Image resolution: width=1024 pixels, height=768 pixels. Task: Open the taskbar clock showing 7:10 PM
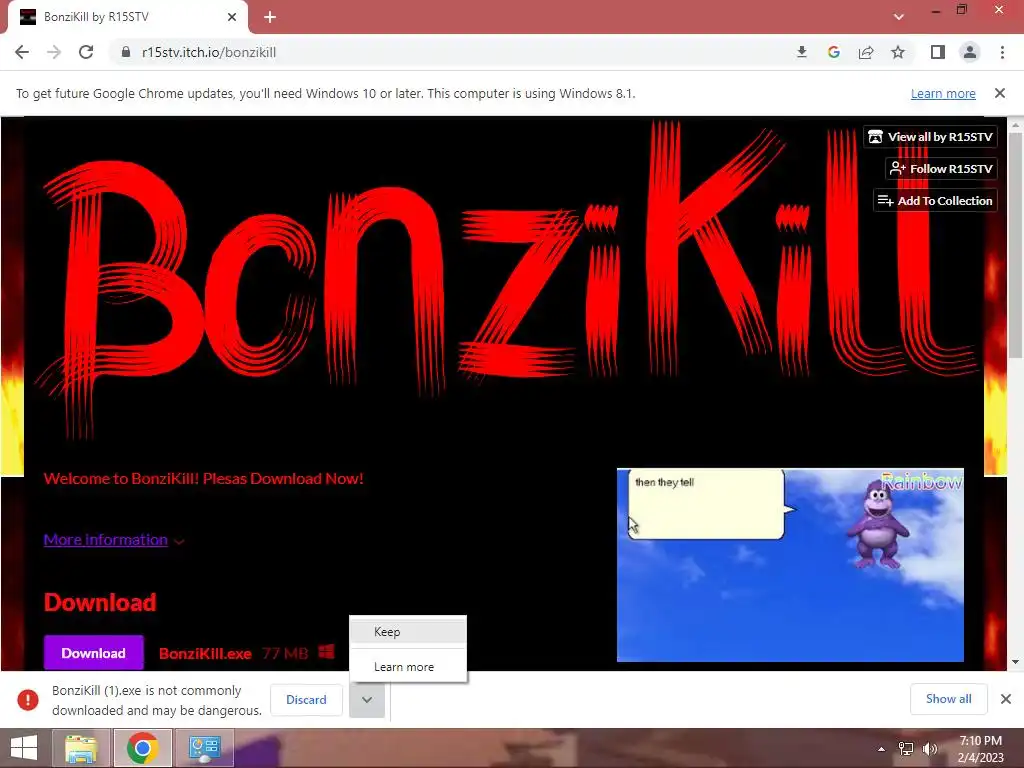(980, 749)
